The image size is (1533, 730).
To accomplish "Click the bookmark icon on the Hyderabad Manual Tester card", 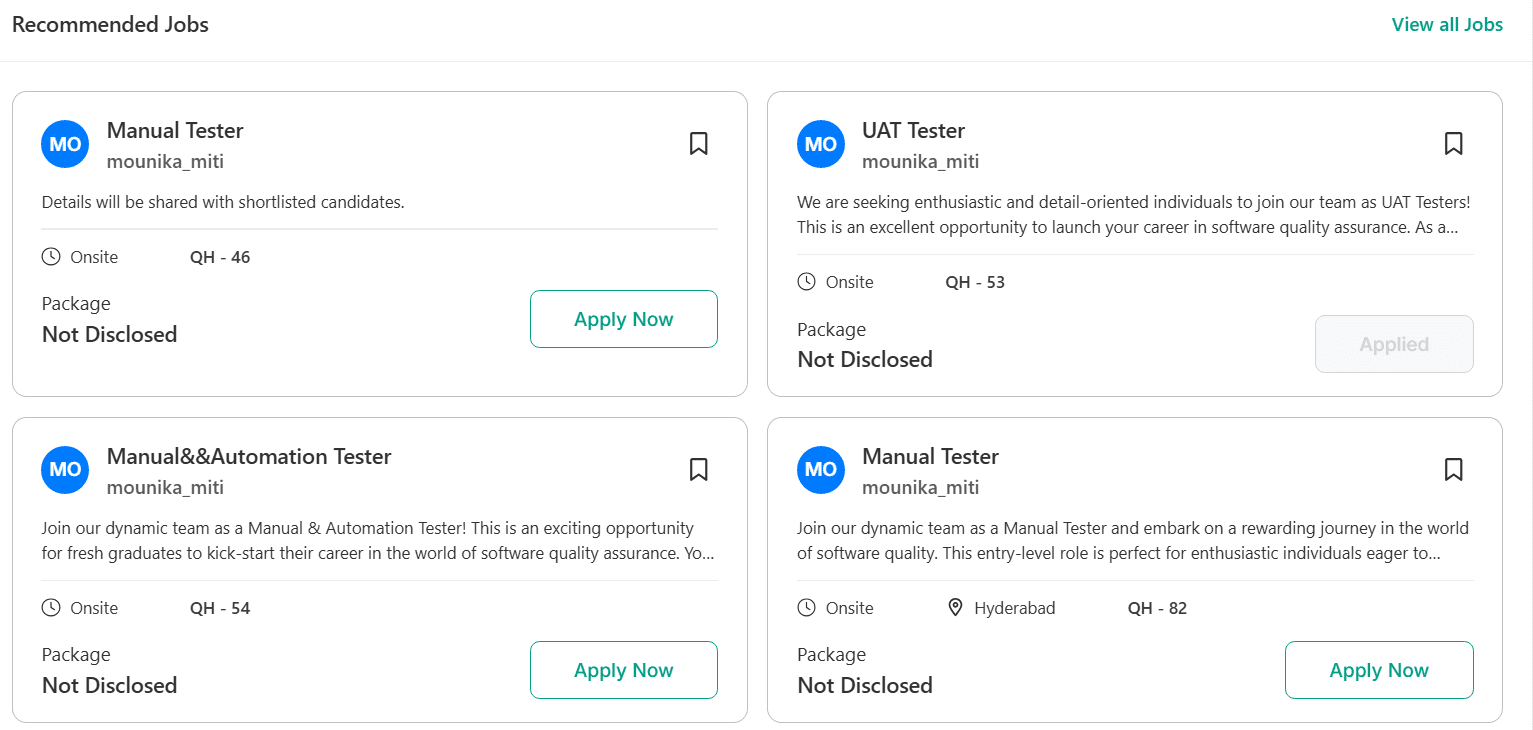I will click(x=1454, y=470).
